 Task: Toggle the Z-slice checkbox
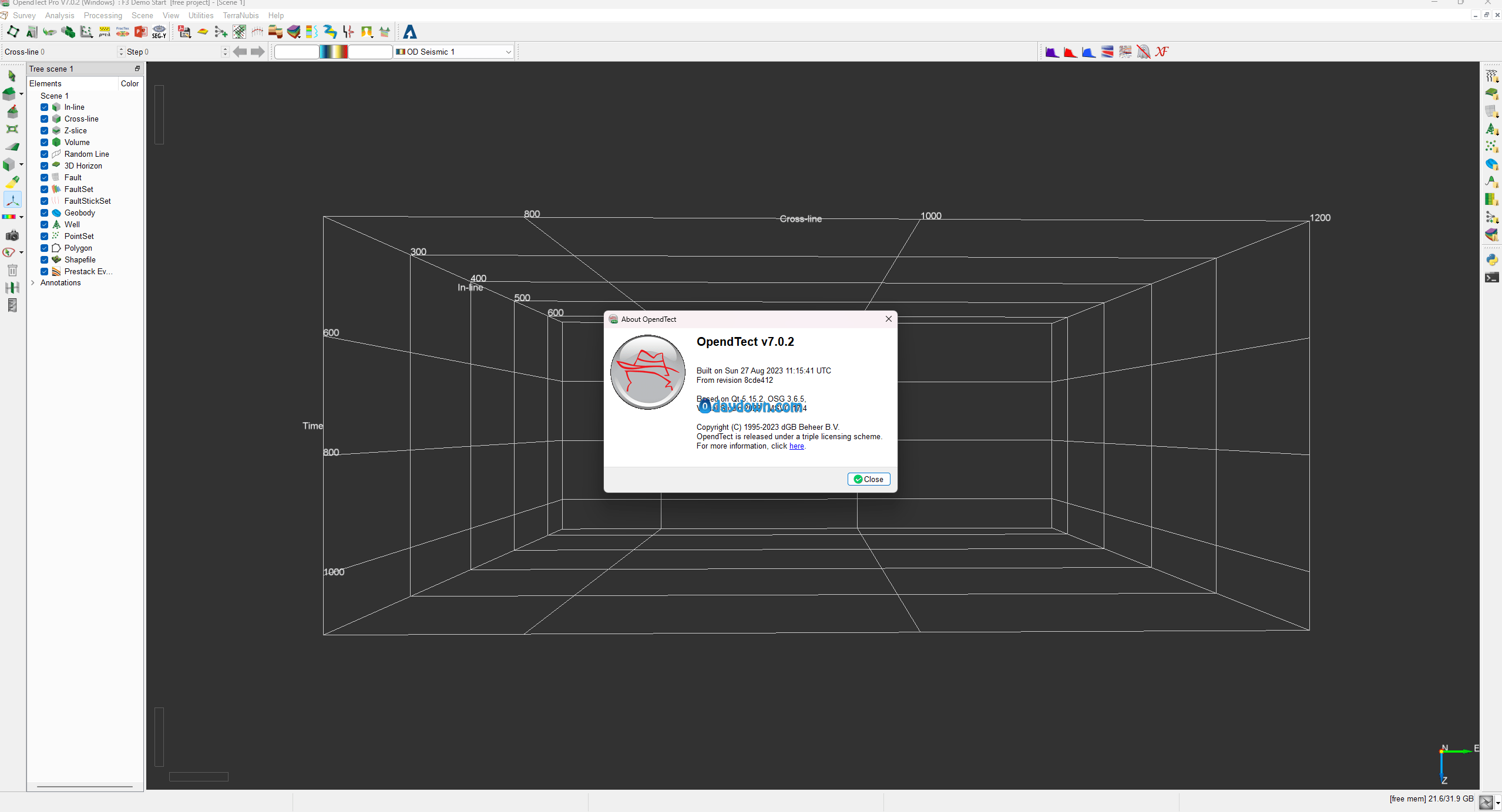click(x=45, y=130)
